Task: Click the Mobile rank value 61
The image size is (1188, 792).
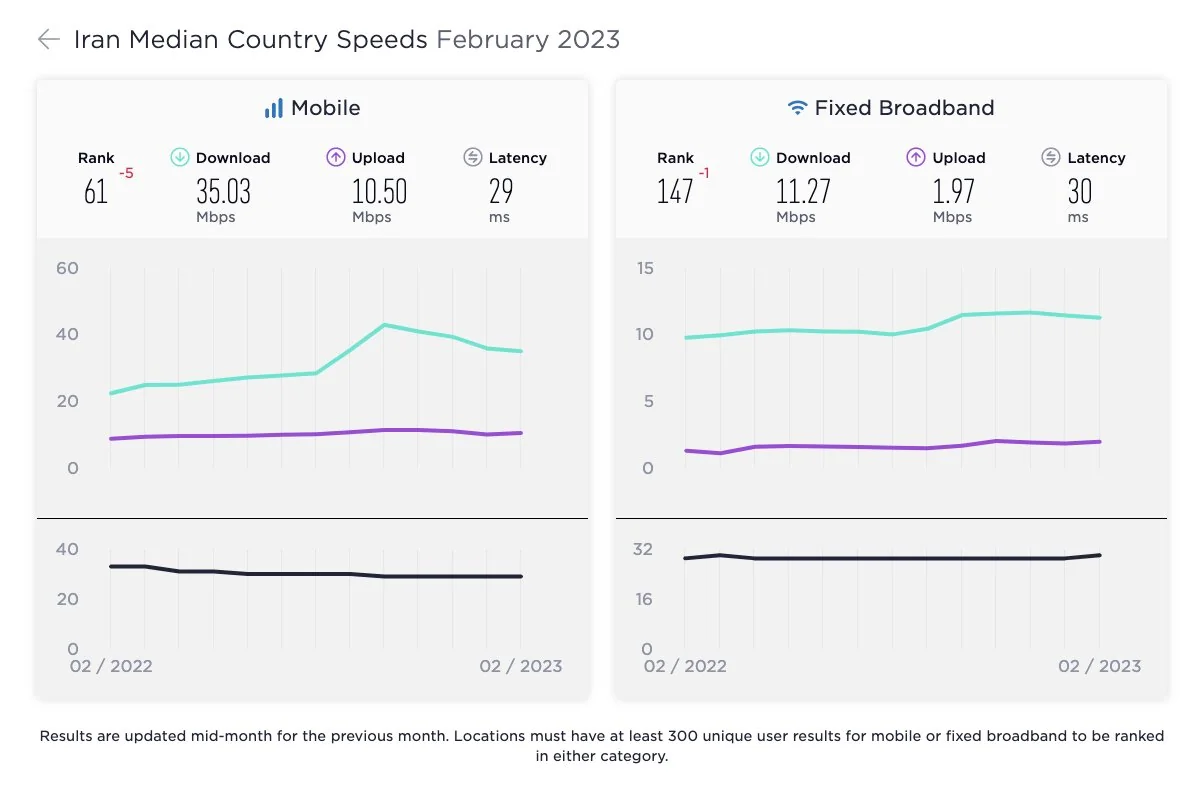Action: (96, 191)
